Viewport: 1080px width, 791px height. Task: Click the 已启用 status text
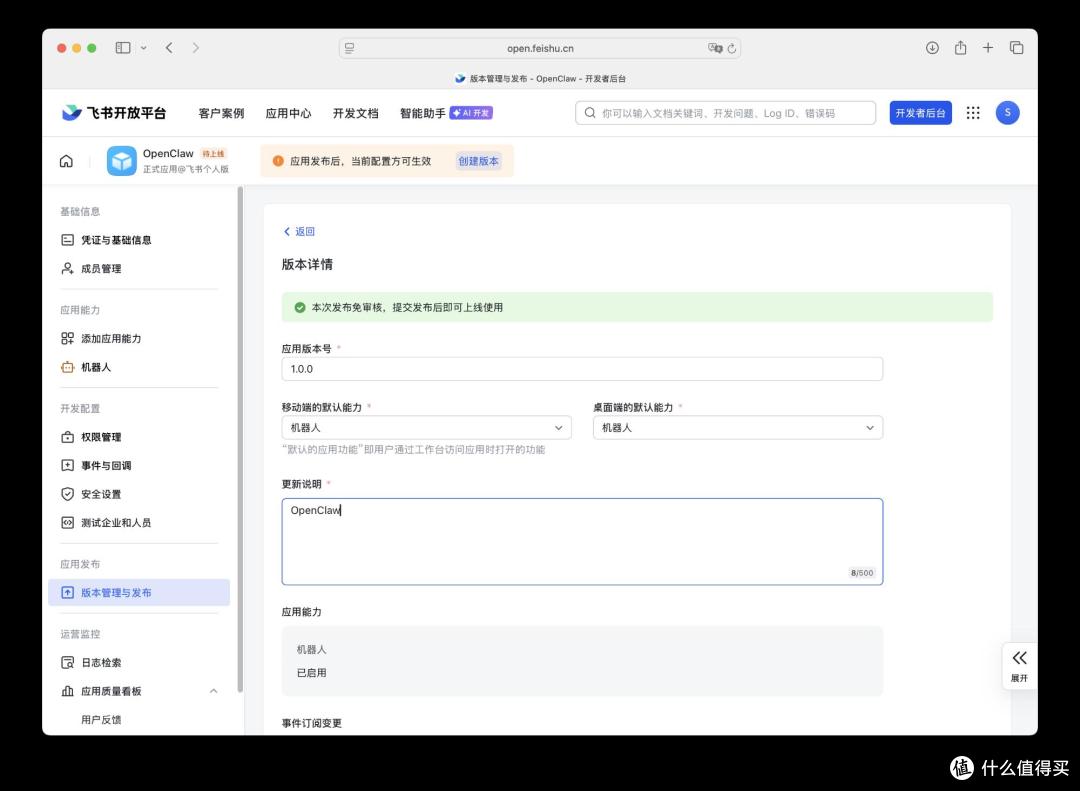coord(311,673)
